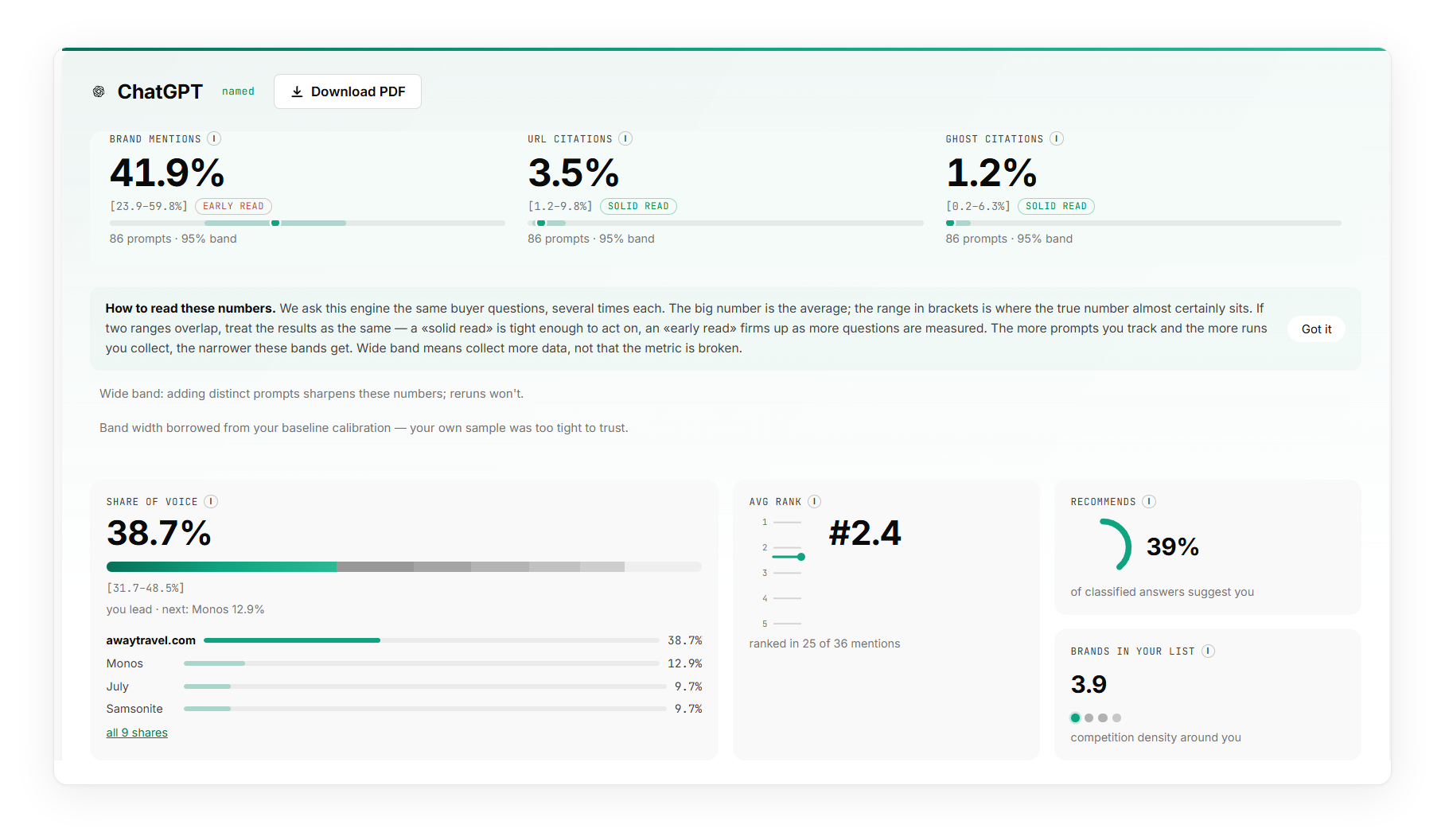The image size is (1445, 840).
Task: Click the 1.2% ghost citations value
Action: pos(991,173)
